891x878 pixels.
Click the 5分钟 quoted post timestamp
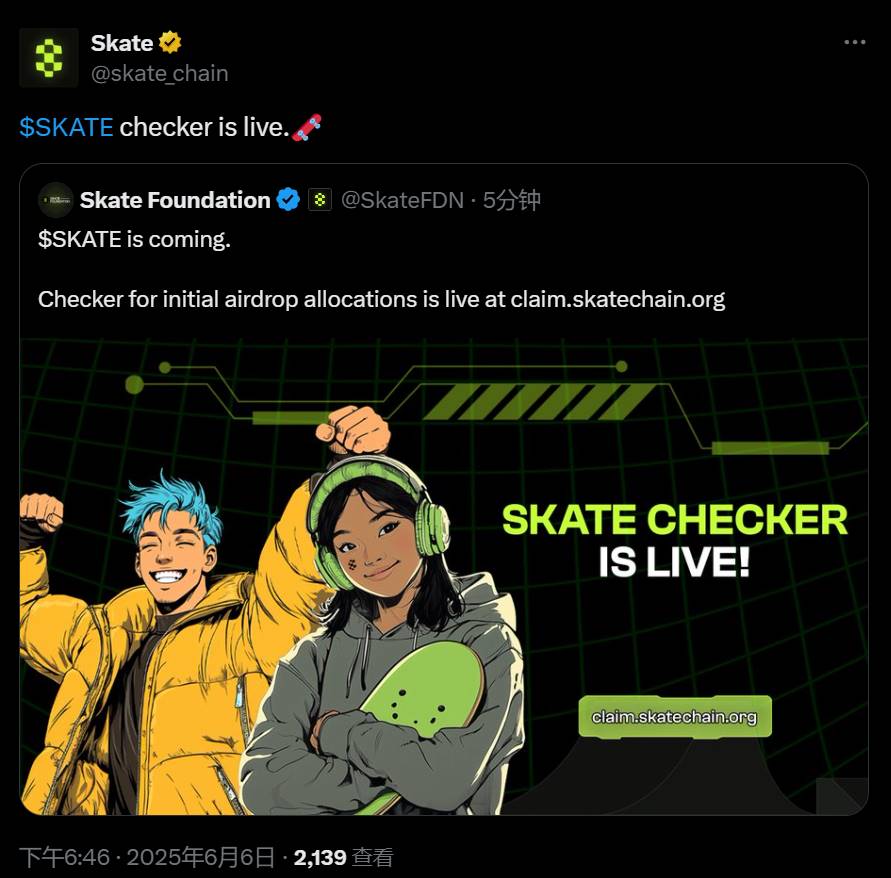pos(511,200)
